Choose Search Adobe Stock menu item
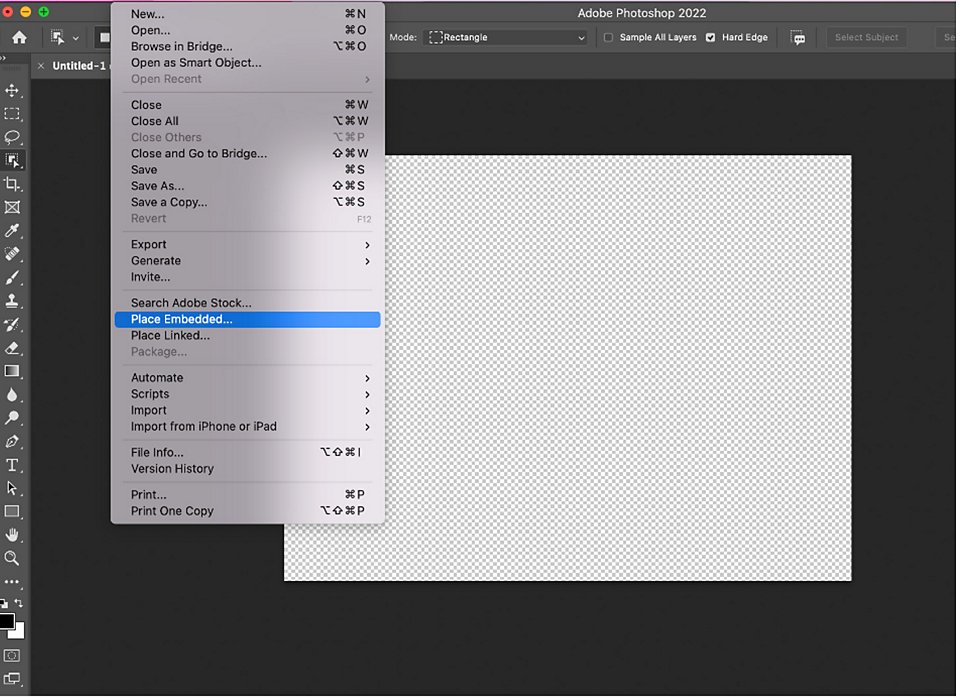Viewport: 960px width, 698px height. 249,303
